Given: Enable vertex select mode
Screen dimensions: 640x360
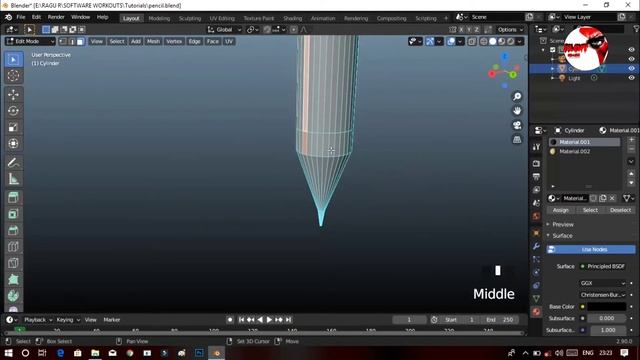Looking at the screenshot, I should coord(63,41).
